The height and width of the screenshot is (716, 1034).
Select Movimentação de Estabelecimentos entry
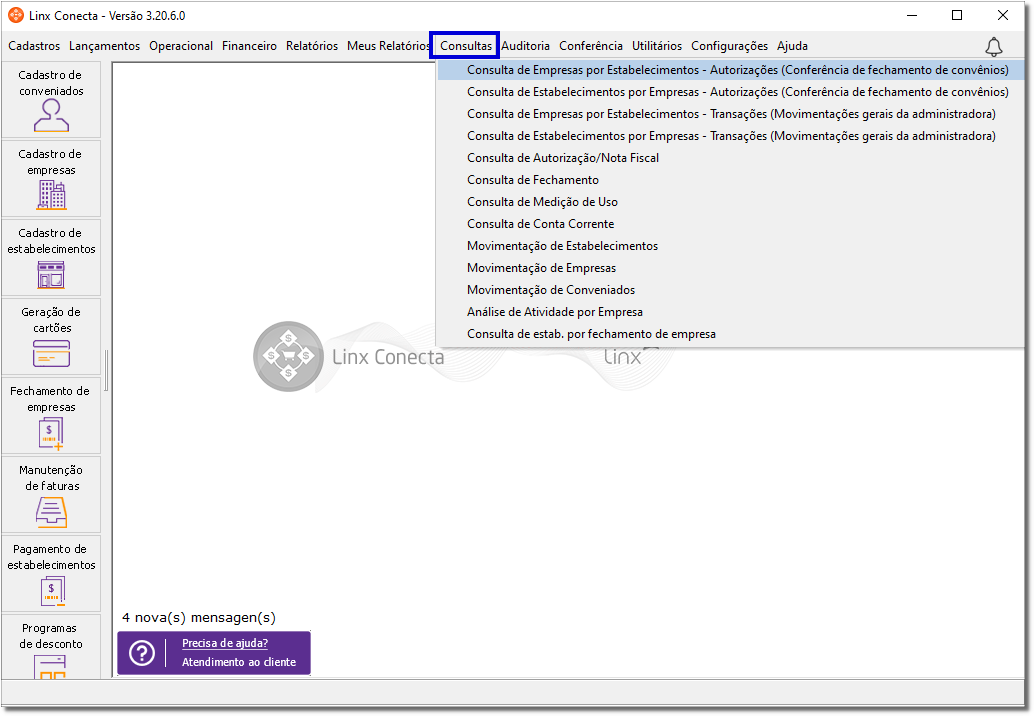[x=731, y=246]
